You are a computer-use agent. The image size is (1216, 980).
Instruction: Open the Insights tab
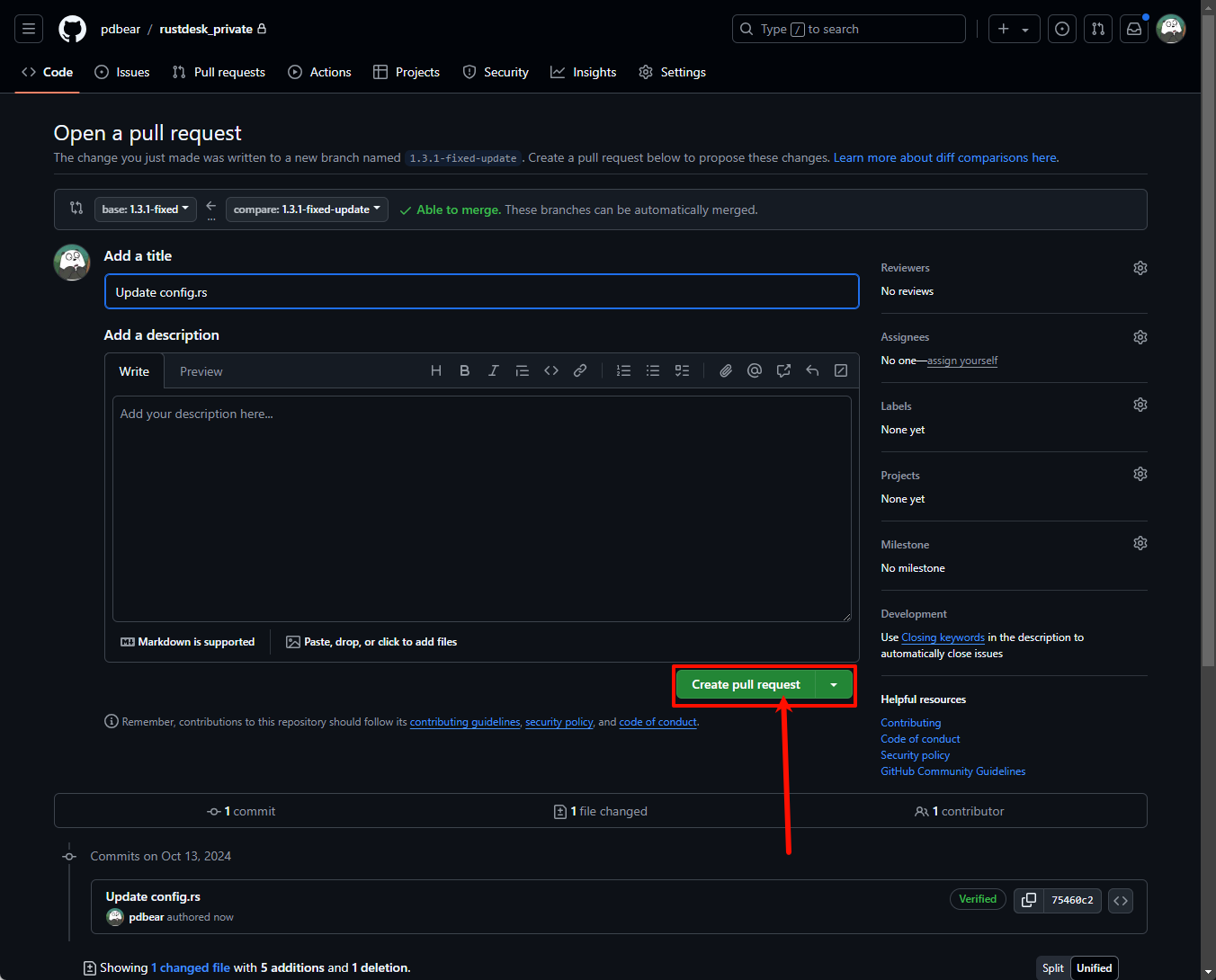click(x=584, y=72)
